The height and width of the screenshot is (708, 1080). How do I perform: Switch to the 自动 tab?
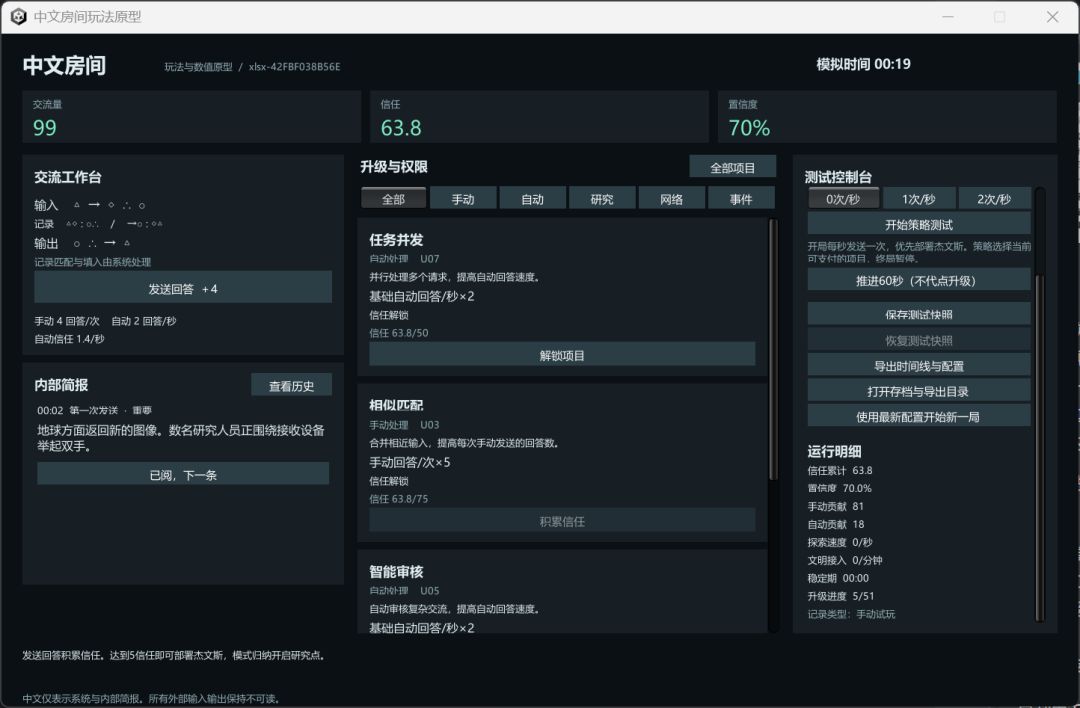(x=532, y=199)
